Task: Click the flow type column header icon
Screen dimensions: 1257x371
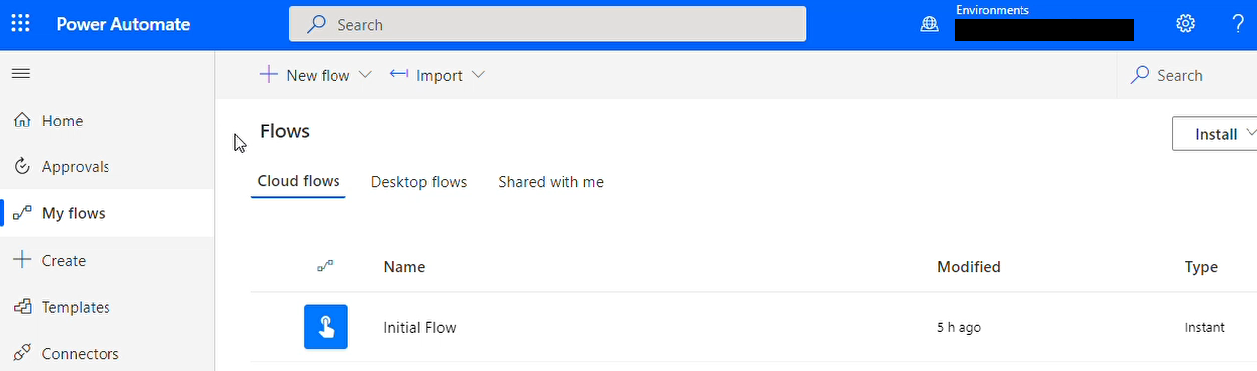Action: (x=325, y=266)
